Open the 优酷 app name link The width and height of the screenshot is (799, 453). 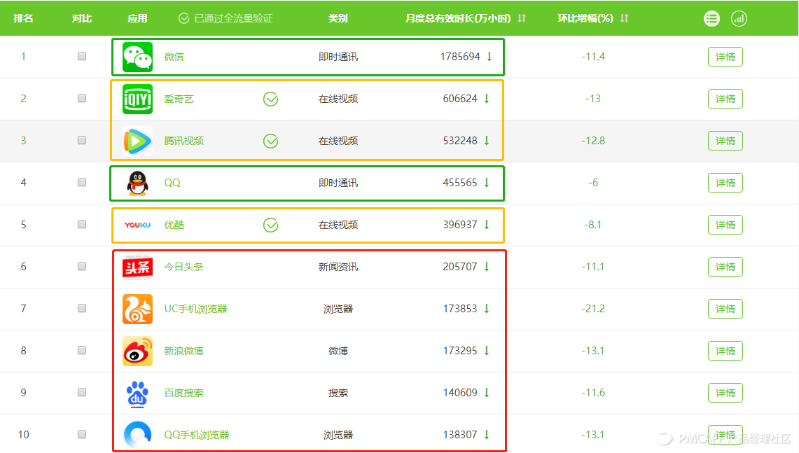pyautogui.click(x=174, y=225)
